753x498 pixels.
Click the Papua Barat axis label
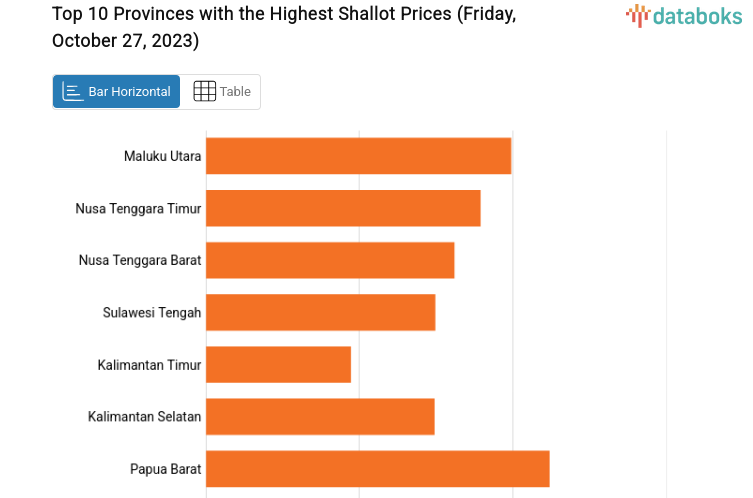point(165,468)
